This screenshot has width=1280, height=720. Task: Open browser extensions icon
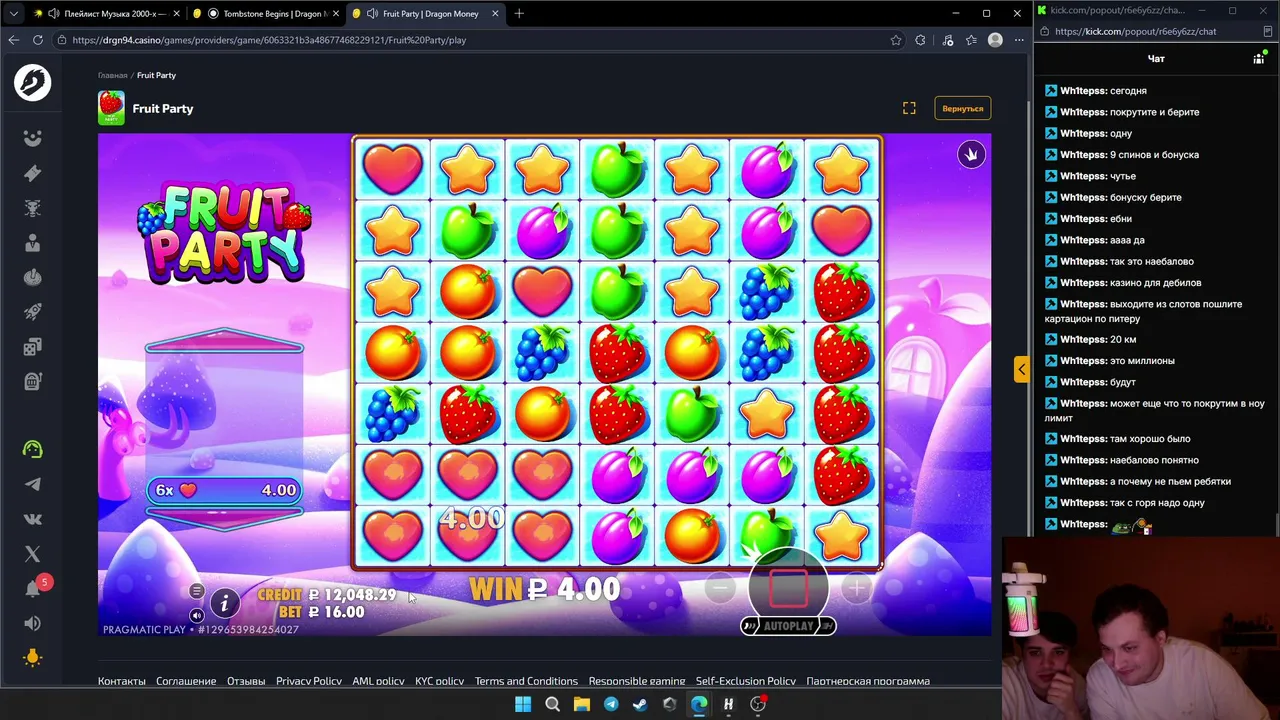(921, 40)
